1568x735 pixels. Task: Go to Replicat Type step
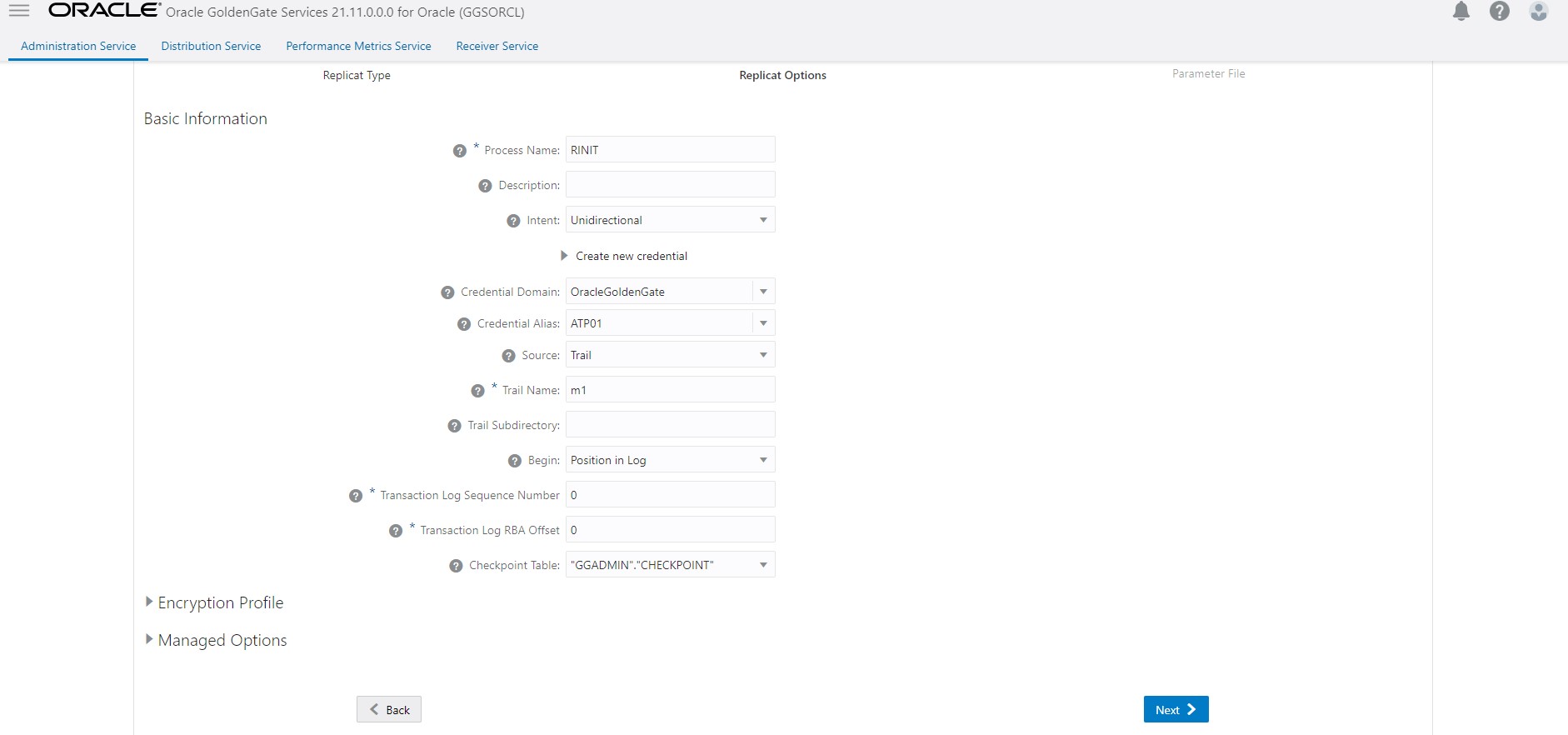pos(357,75)
